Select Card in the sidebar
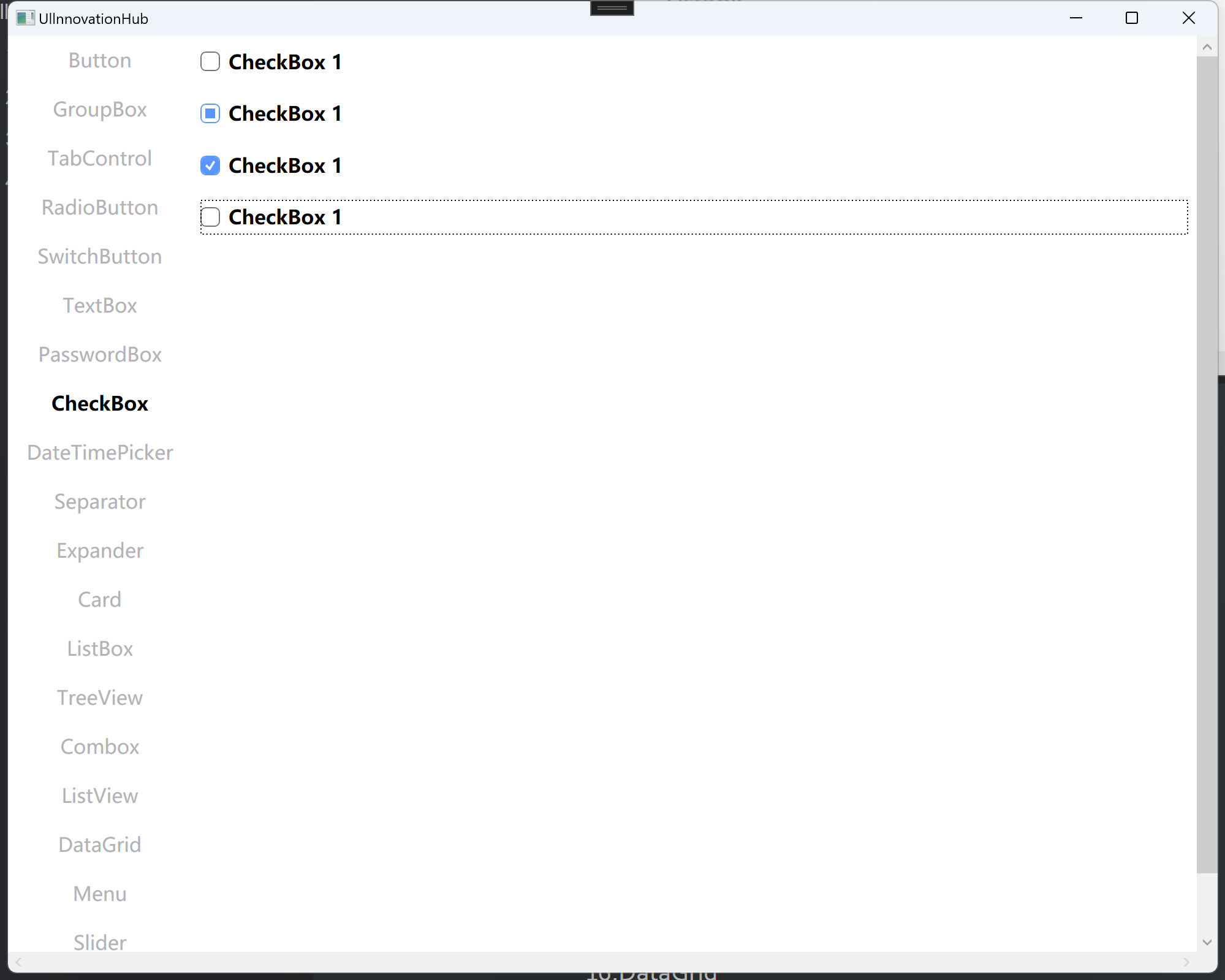This screenshot has width=1225, height=980. pyautogui.click(x=100, y=600)
